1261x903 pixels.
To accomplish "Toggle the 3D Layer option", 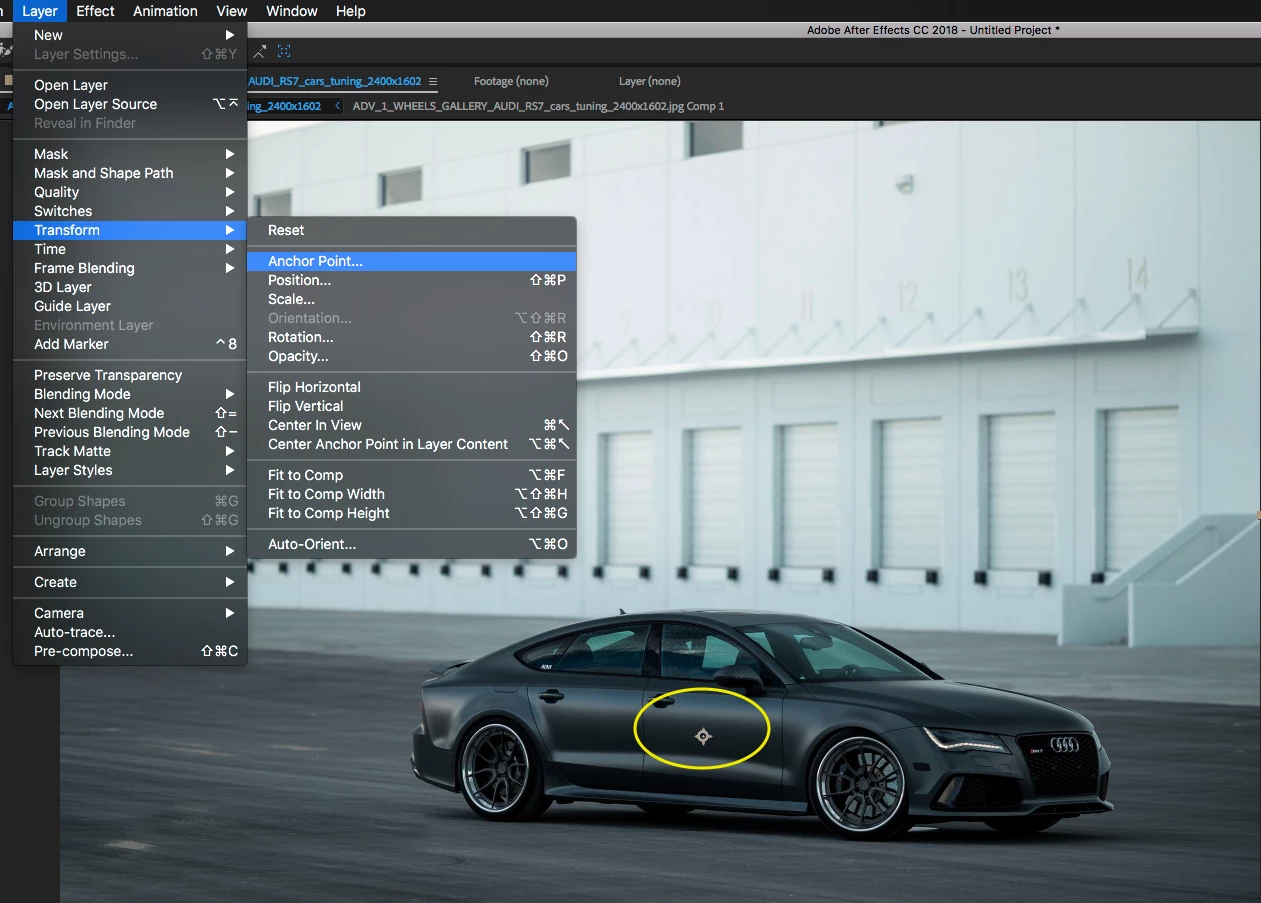I will (x=130, y=287).
